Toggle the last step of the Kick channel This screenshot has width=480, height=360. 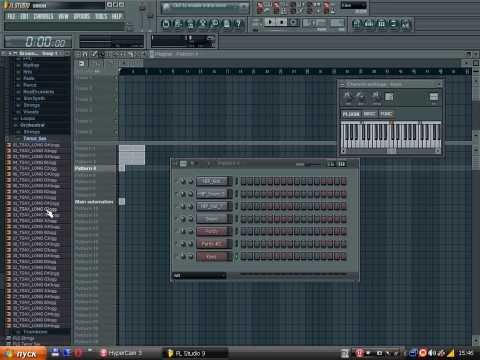(343, 256)
